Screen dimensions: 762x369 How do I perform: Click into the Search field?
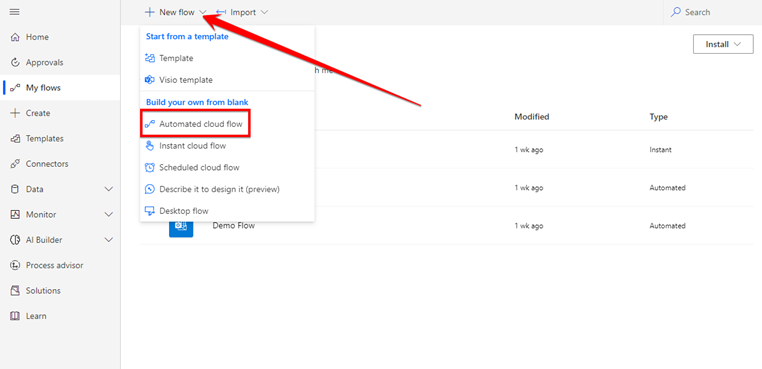click(712, 12)
